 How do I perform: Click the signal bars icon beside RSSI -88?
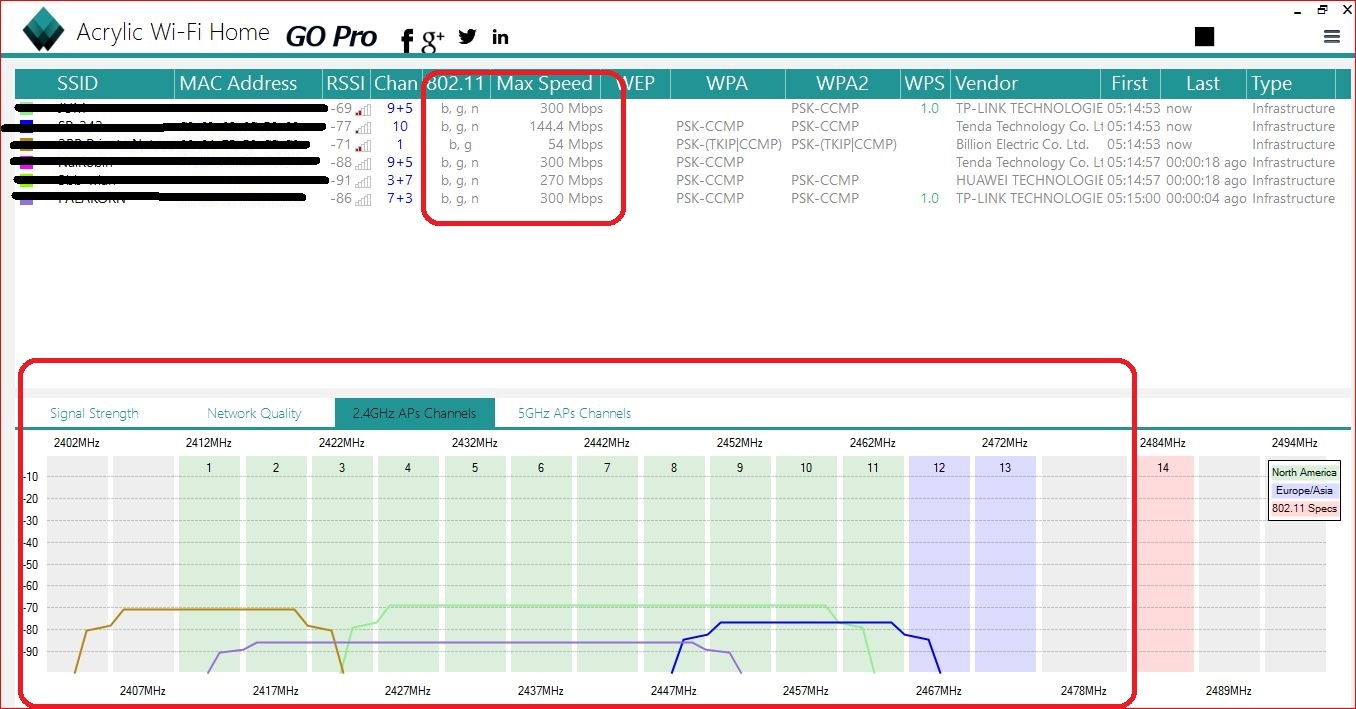tap(364, 163)
